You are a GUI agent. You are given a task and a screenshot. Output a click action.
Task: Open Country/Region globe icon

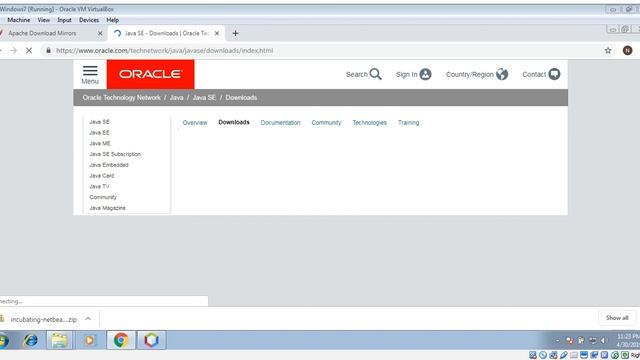502,74
